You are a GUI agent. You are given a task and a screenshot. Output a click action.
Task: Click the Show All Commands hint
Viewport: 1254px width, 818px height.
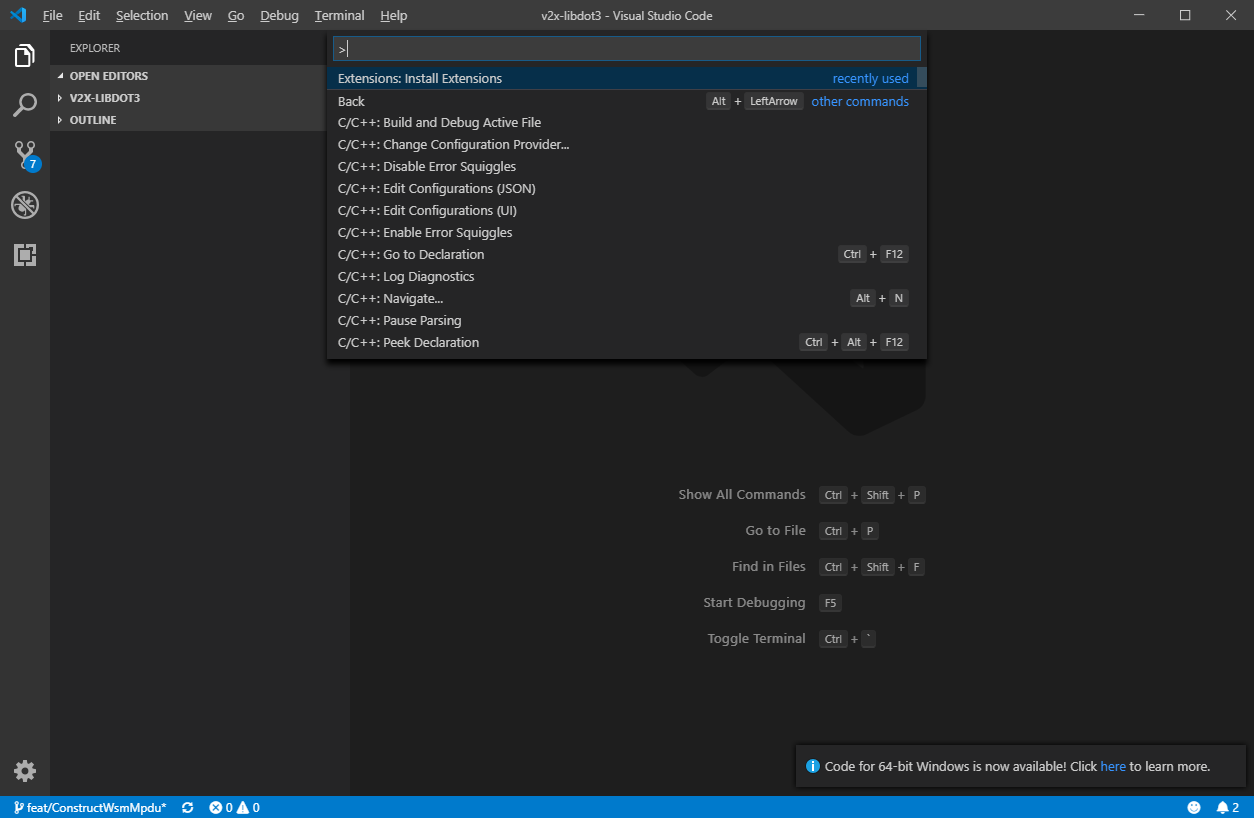741,495
